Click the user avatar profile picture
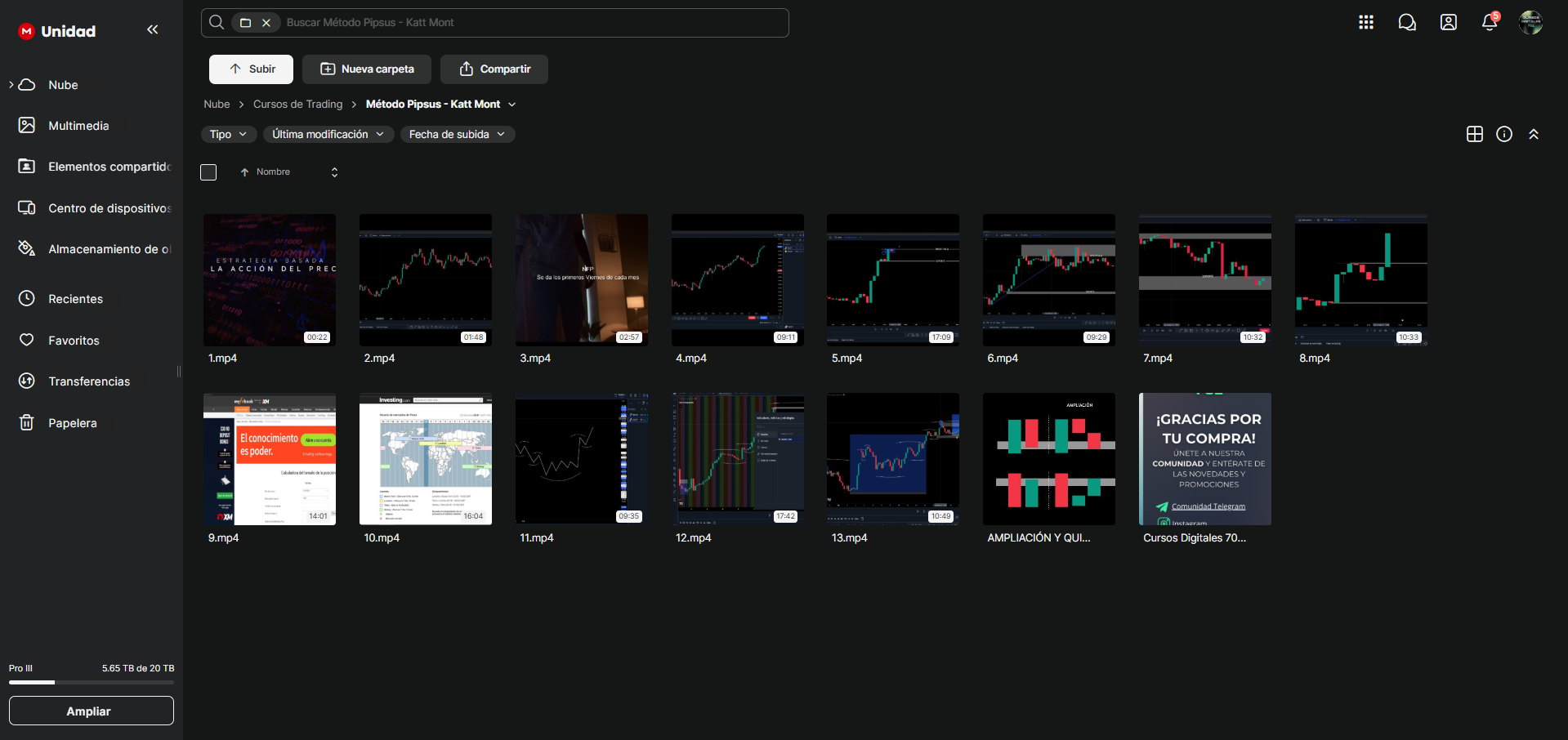The image size is (1568, 740). coord(1530,23)
